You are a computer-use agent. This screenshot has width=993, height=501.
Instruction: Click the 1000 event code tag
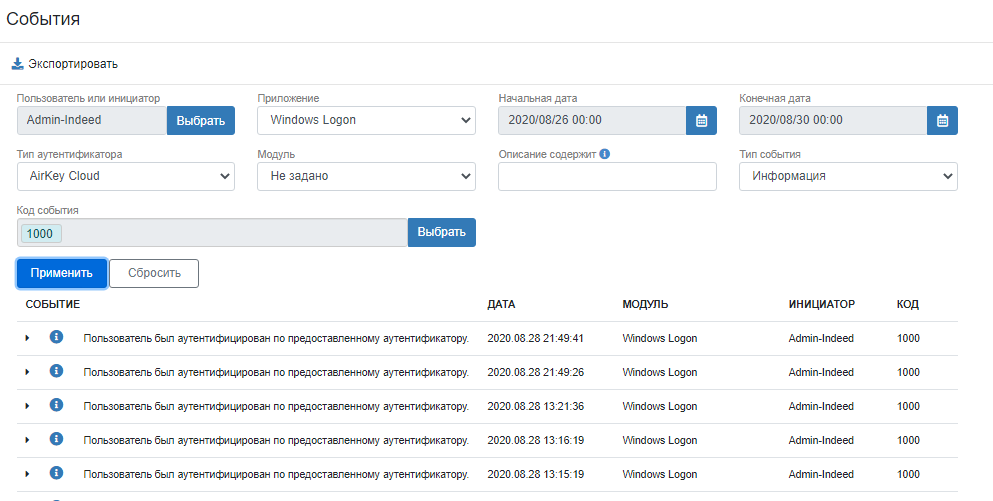[41, 233]
